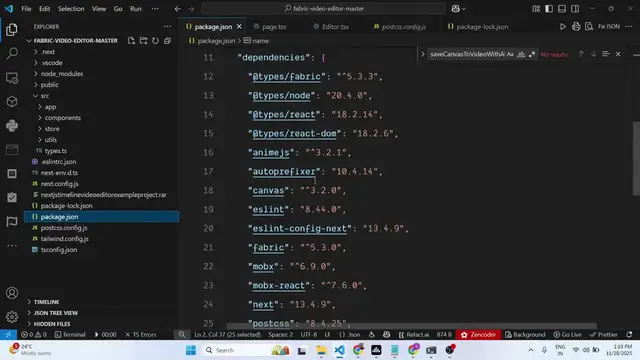Collapse all folders in Explorer
This screenshot has width=640, height=360.
(167, 41)
